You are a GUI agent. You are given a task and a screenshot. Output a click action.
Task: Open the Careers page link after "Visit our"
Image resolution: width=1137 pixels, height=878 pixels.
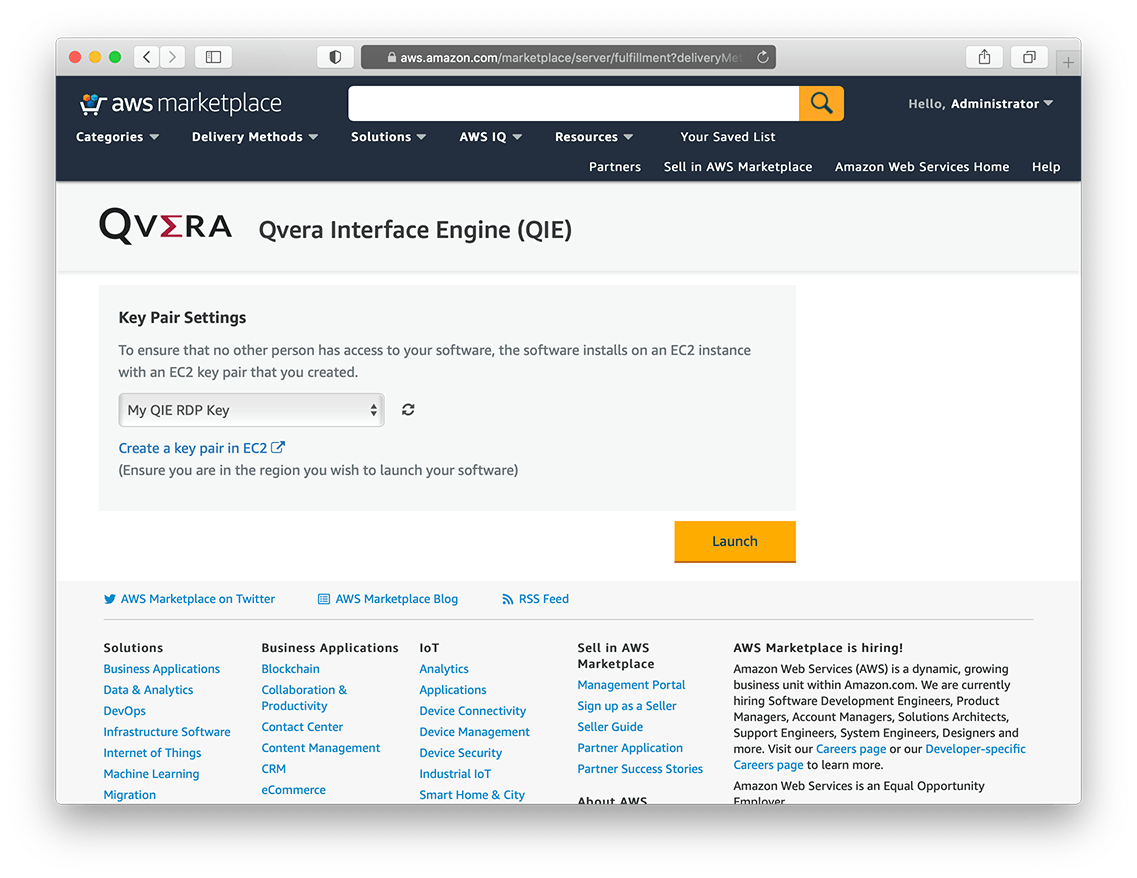(x=851, y=749)
